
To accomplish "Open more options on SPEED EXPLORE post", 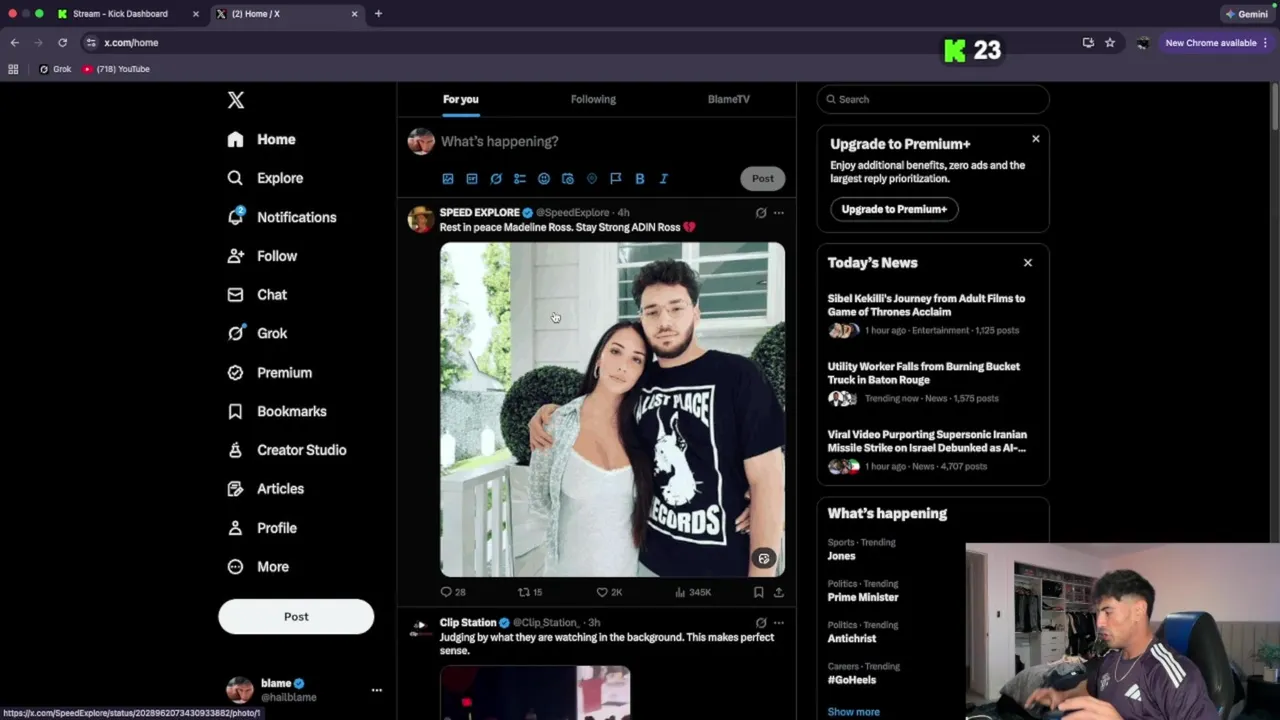I will [779, 213].
